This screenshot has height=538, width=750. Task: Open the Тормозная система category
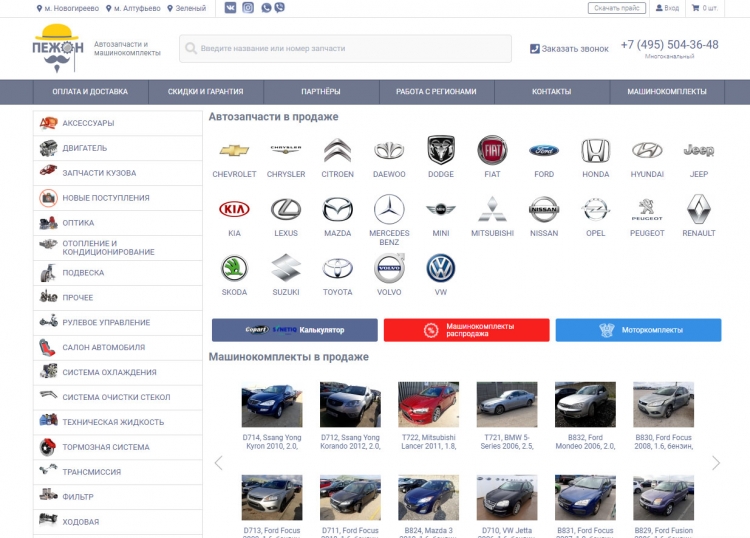pyautogui.click(x=118, y=447)
